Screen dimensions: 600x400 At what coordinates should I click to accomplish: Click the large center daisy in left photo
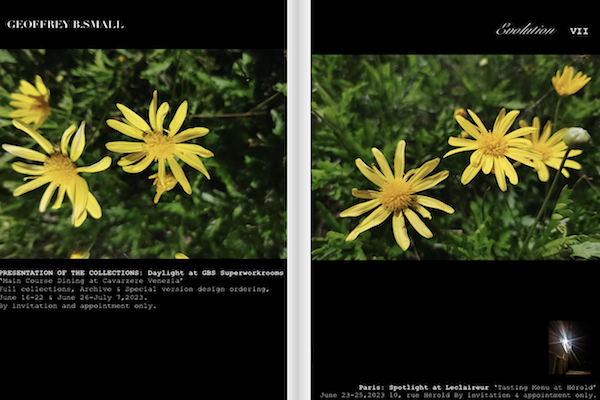(160, 145)
